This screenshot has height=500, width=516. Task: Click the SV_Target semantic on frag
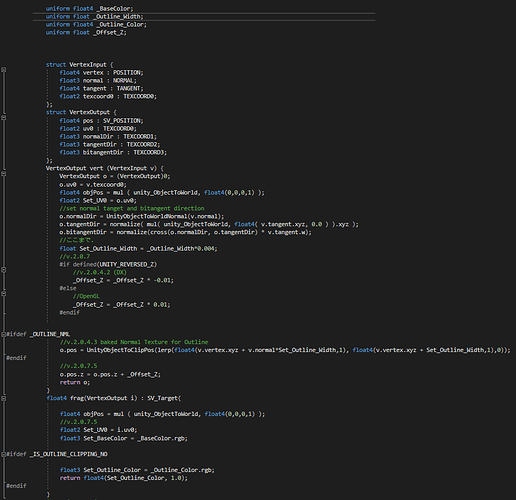click(164, 398)
